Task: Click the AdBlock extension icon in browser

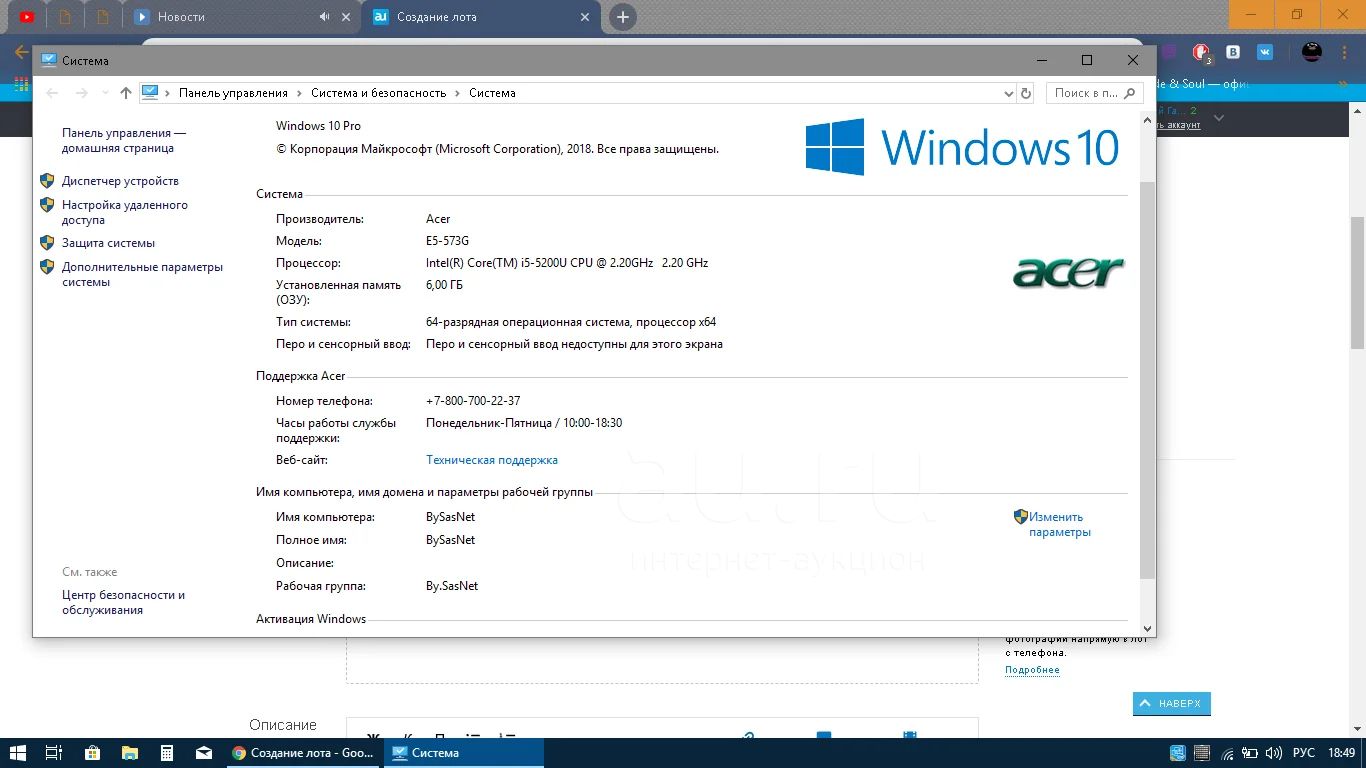Action: tap(1201, 52)
